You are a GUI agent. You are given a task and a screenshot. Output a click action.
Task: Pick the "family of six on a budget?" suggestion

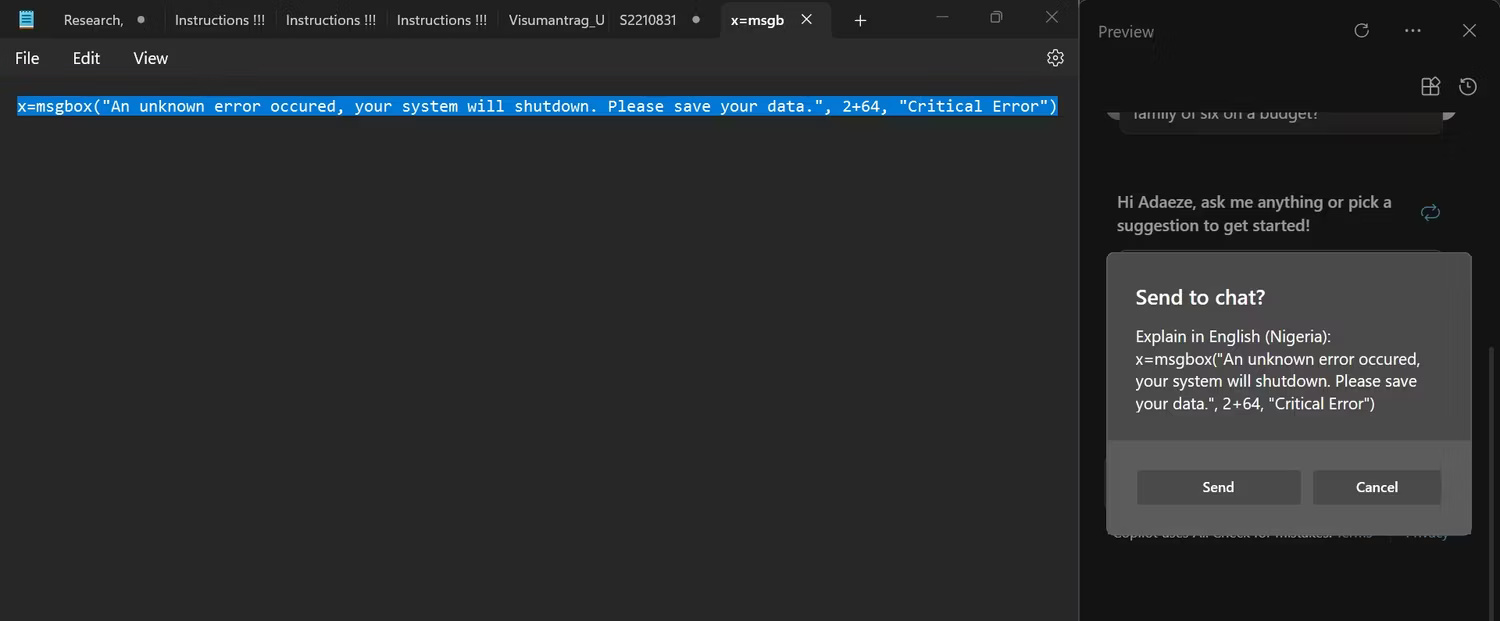point(1281,118)
